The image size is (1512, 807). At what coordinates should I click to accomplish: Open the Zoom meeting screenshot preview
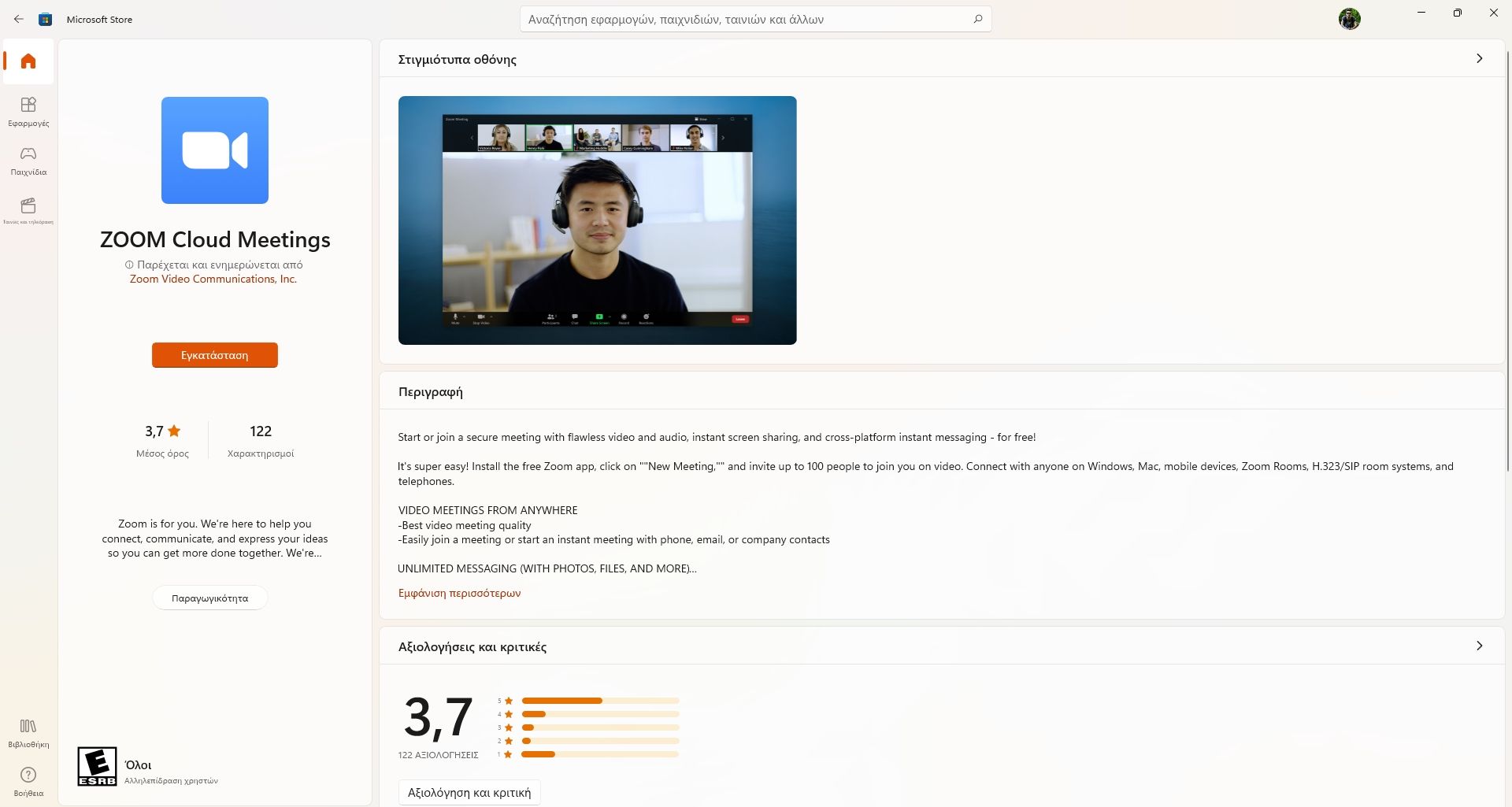(x=598, y=220)
